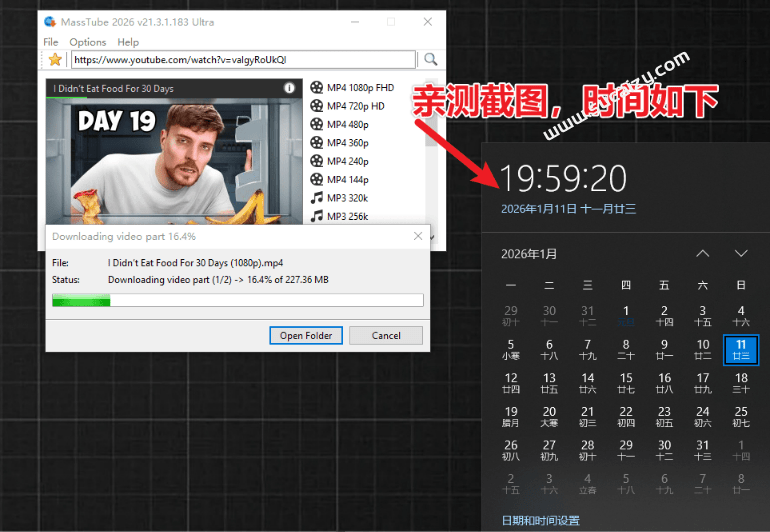Screen dimensions: 770x532
Task: Click the download progress bar
Action: (237, 300)
